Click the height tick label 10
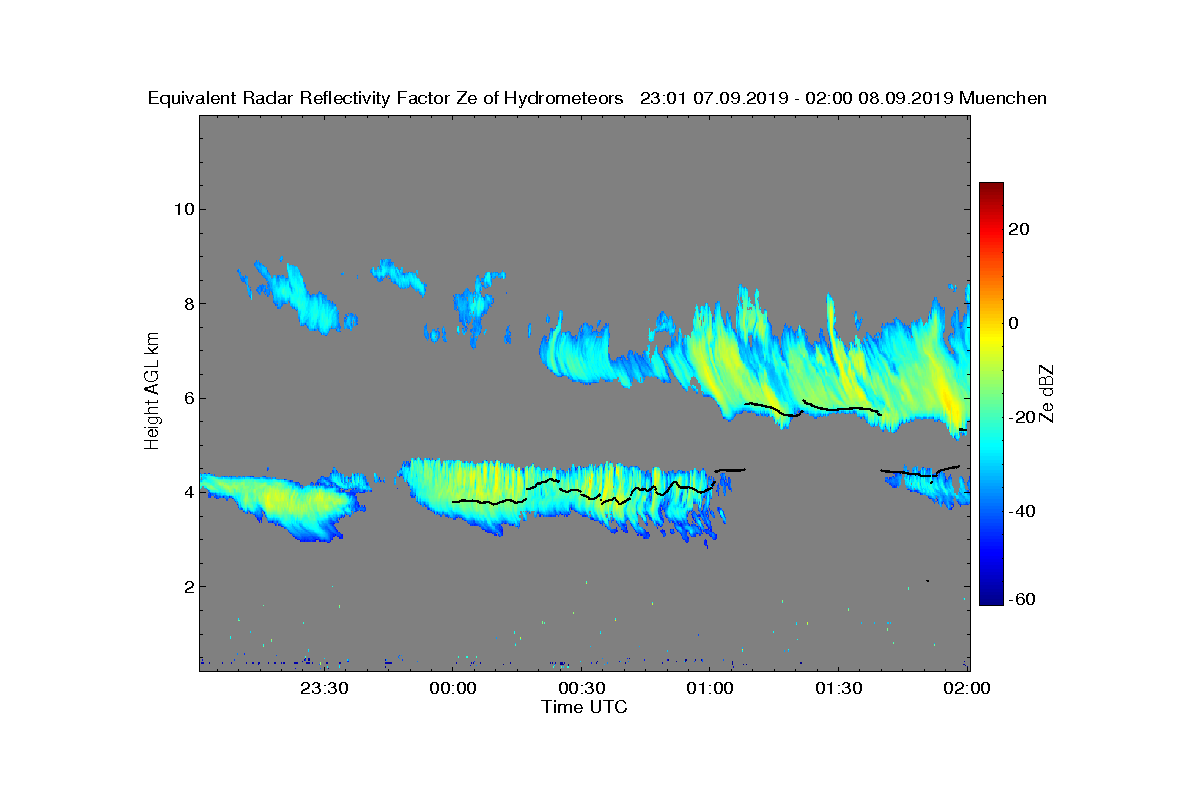This screenshot has width=1200, height=800. click(182, 209)
